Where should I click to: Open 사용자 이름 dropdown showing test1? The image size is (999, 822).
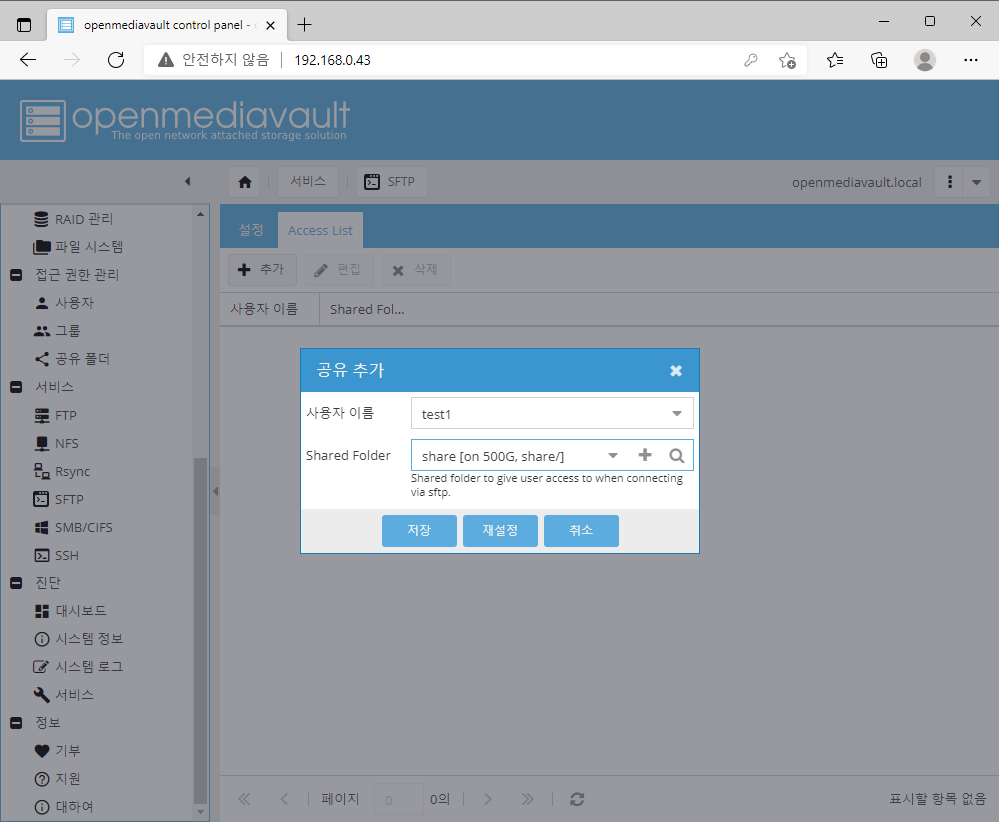(677, 414)
